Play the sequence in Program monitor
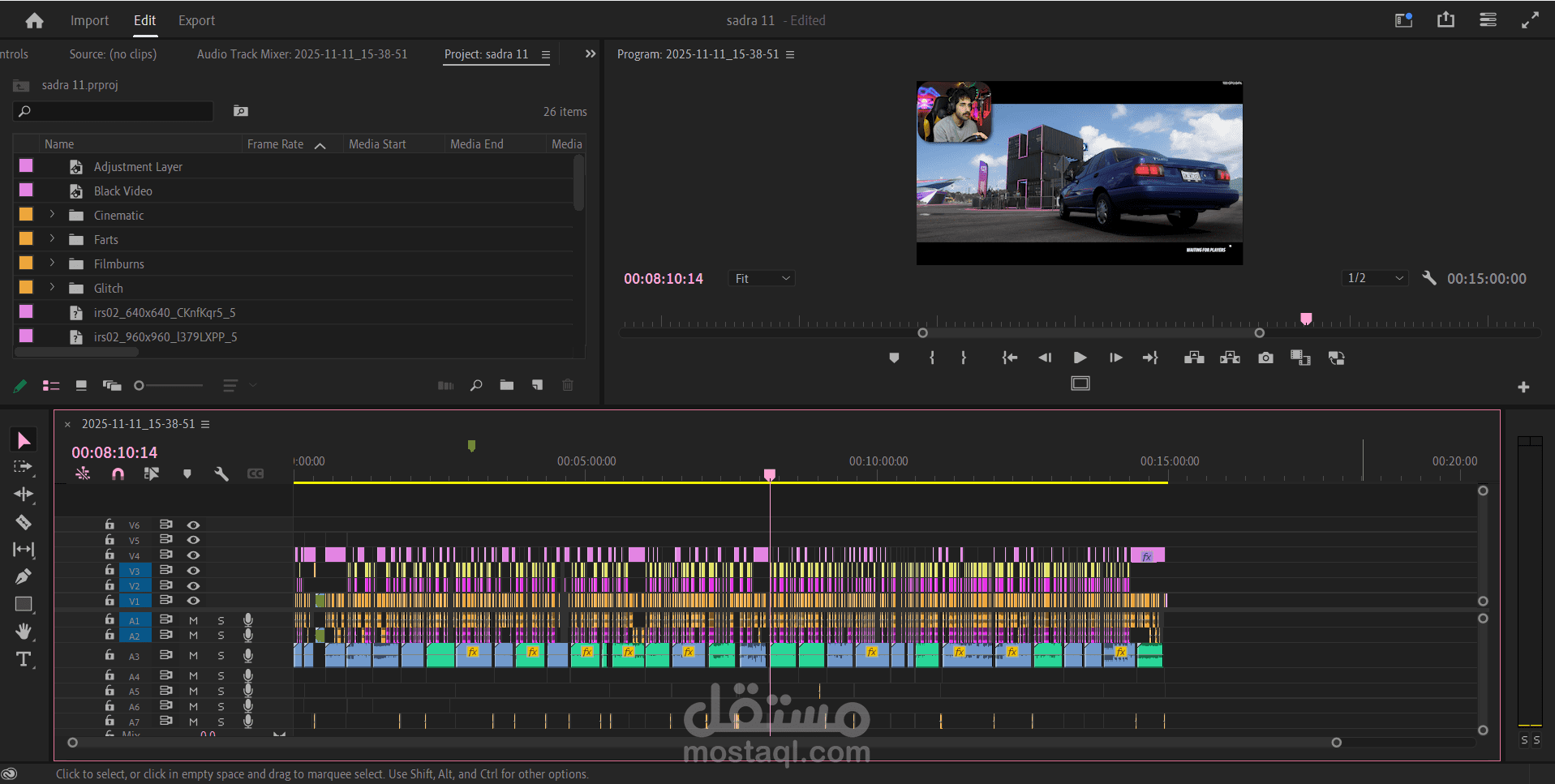This screenshot has height=784, width=1555. tap(1080, 358)
